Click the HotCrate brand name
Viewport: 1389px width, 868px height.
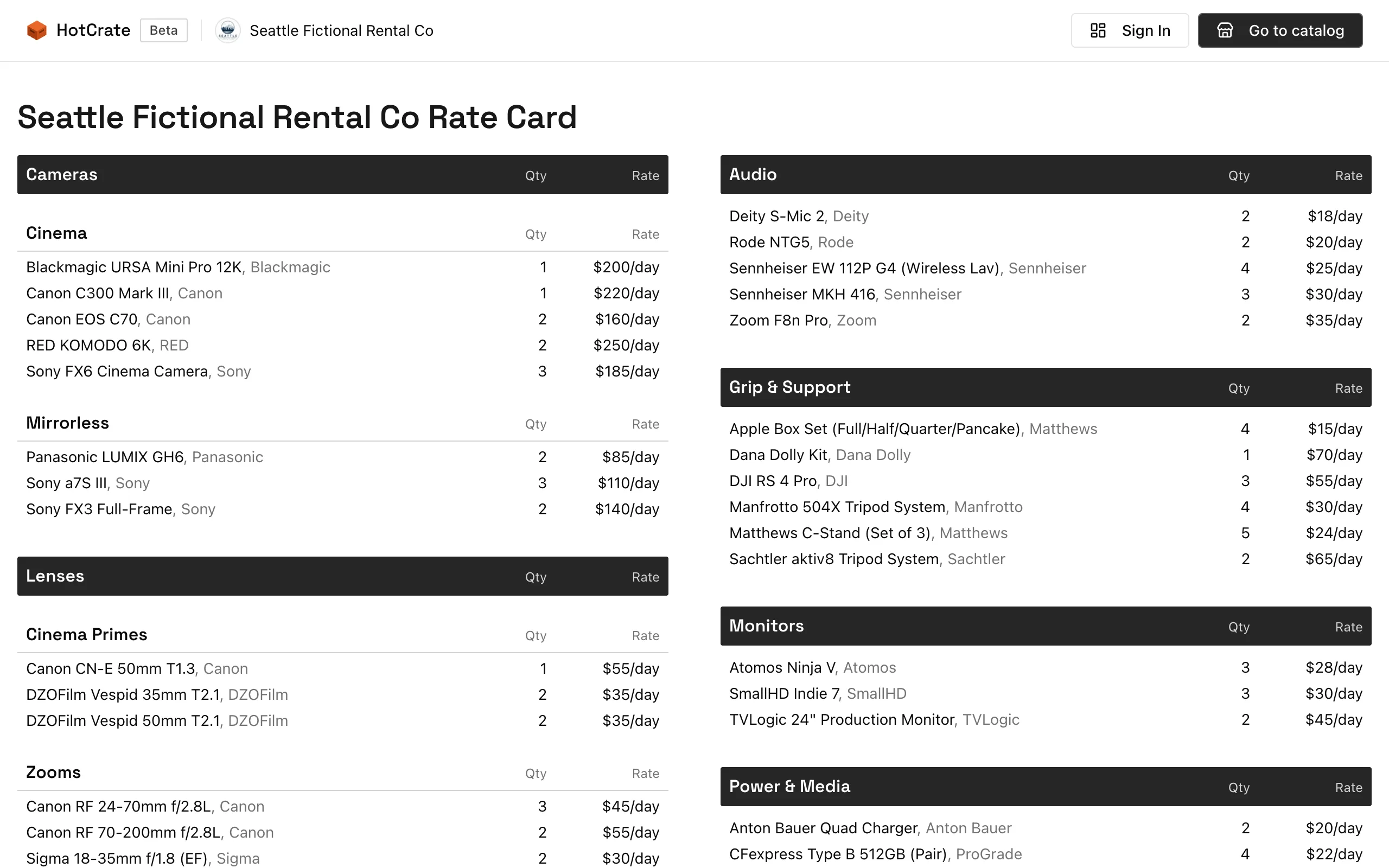point(93,30)
